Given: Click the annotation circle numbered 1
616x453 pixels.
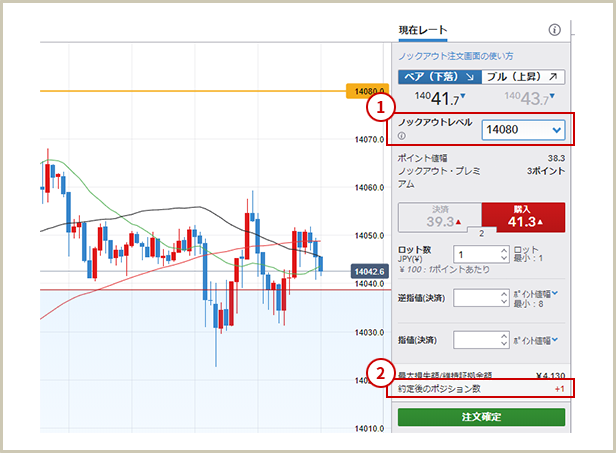Looking at the screenshot, I should pos(378,105).
